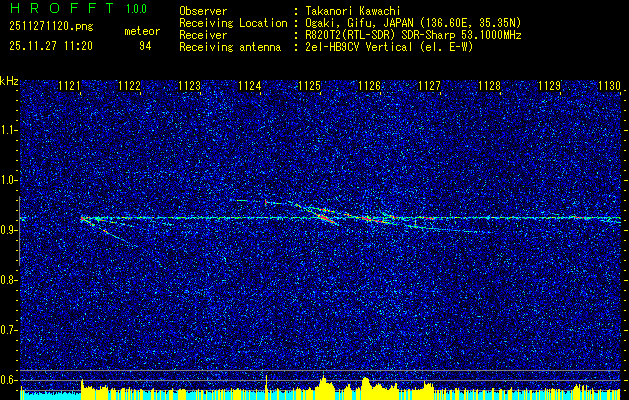
Task: Click receiver value R820T2(RTL-SDR) SDR-Sharp 53.1000MHz
Action: coord(413,35)
